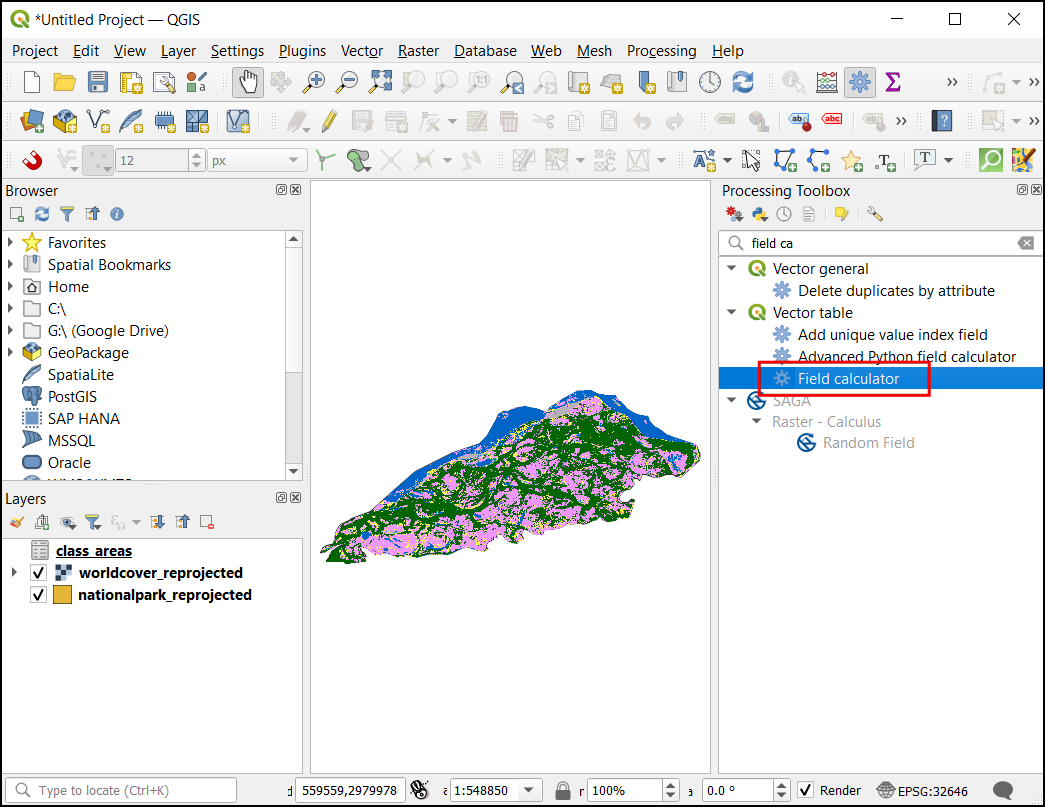This screenshot has height=807, width=1045.
Task: Click the Zoom In magnifier tool
Action: (315, 82)
